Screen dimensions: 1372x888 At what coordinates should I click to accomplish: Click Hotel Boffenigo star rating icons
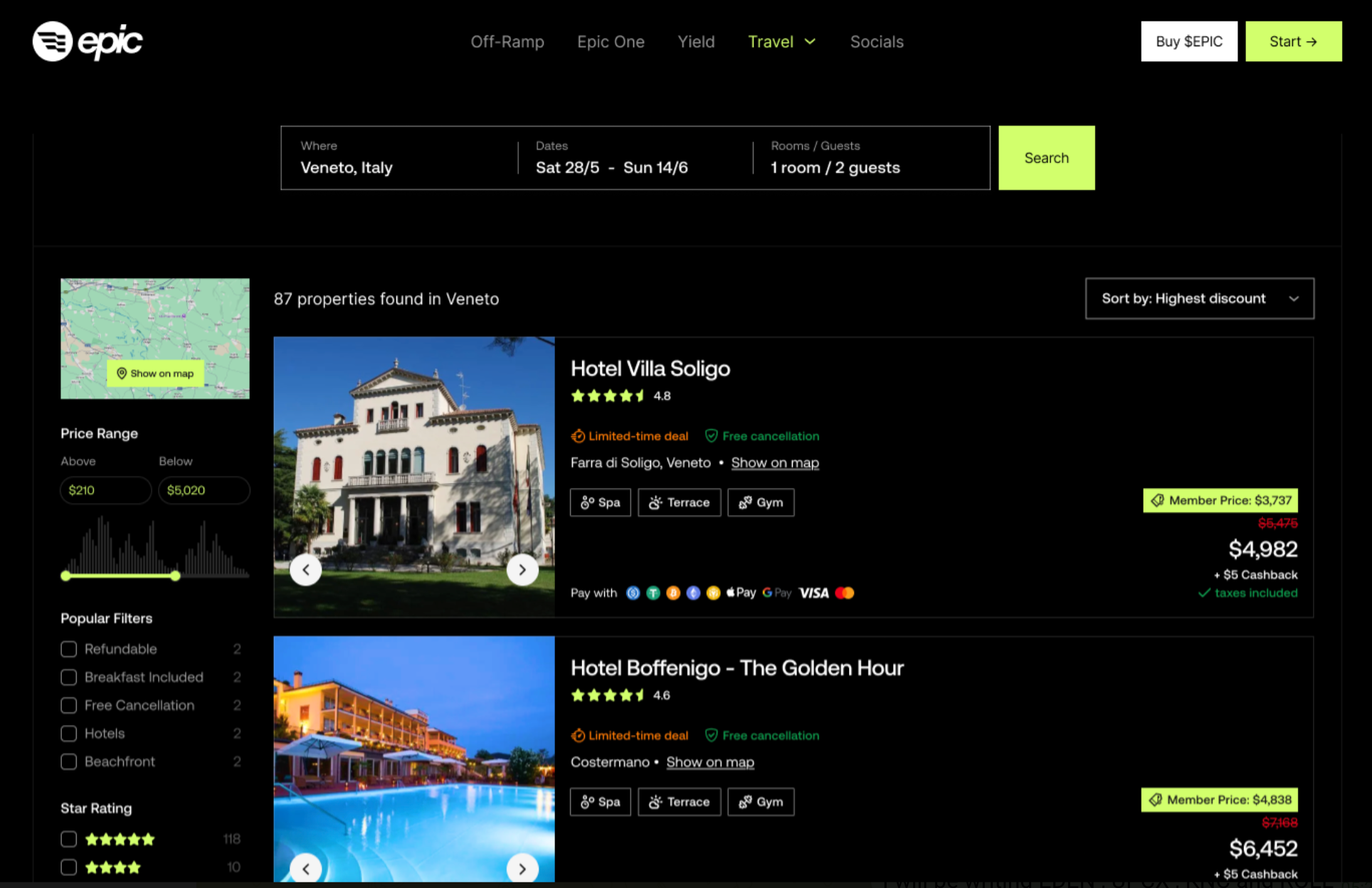tap(608, 695)
